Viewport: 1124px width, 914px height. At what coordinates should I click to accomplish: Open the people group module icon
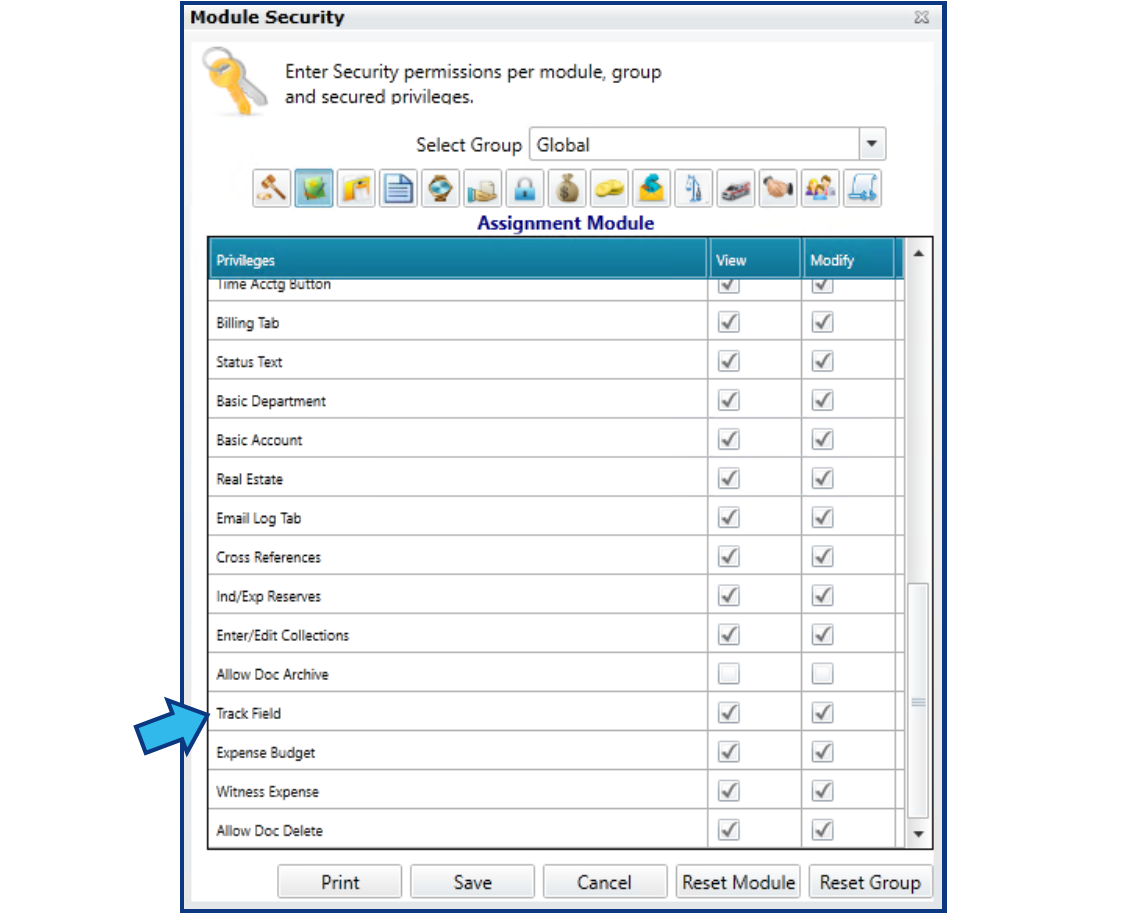pyautogui.click(x=821, y=189)
